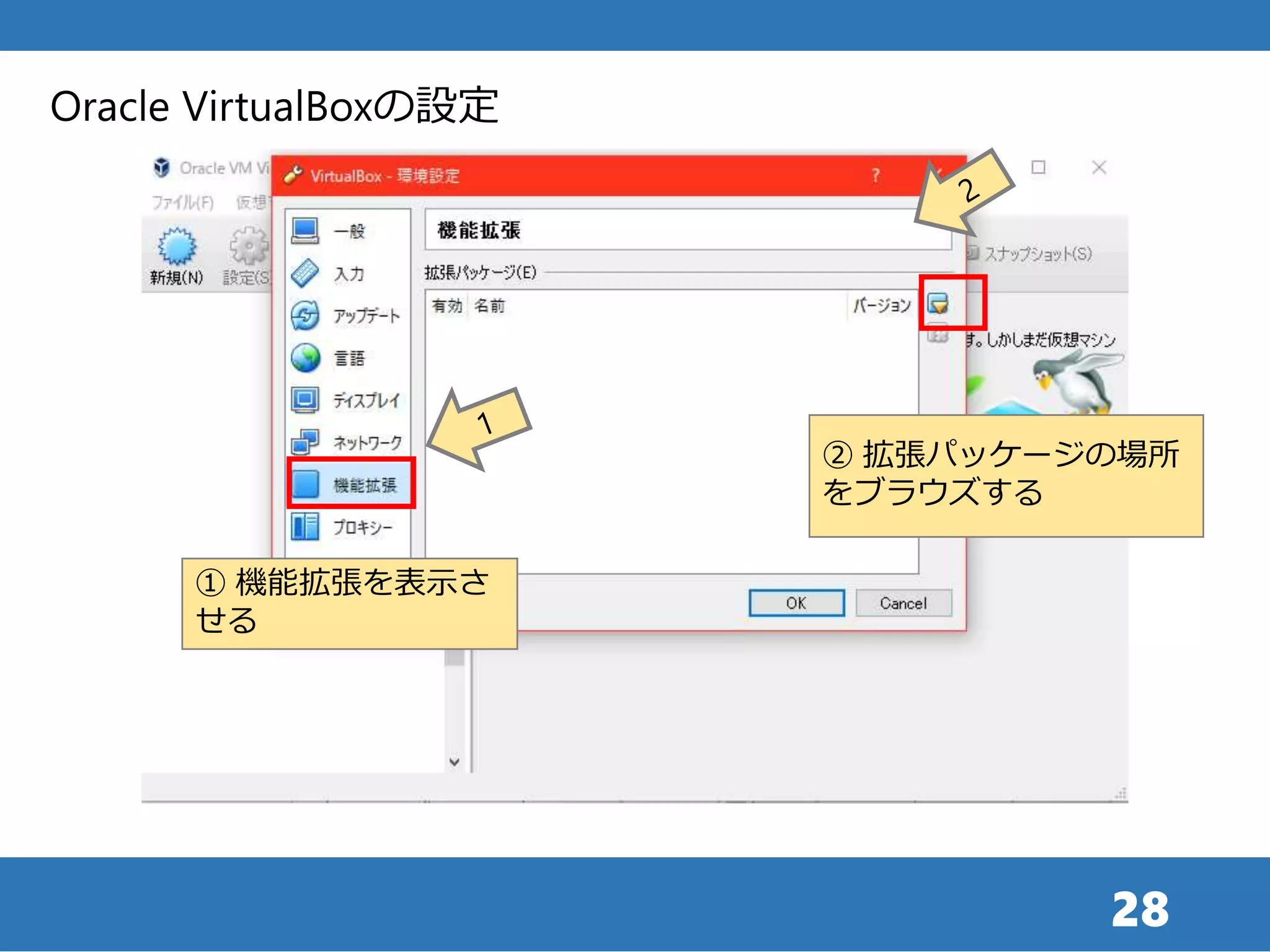Select the 入力 keyboard icon
The image size is (1270, 952).
(305, 273)
